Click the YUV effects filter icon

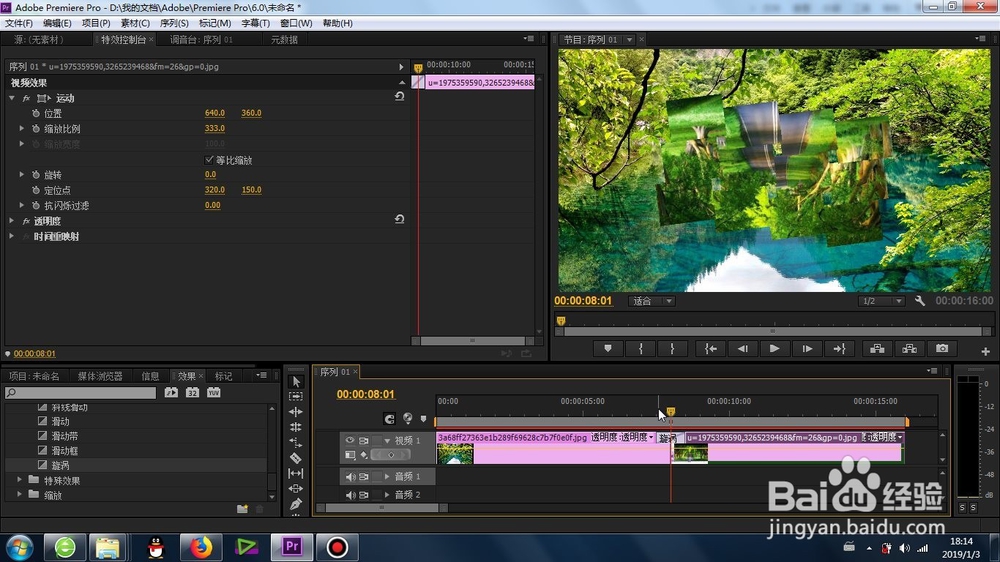[x=214, y=392]
